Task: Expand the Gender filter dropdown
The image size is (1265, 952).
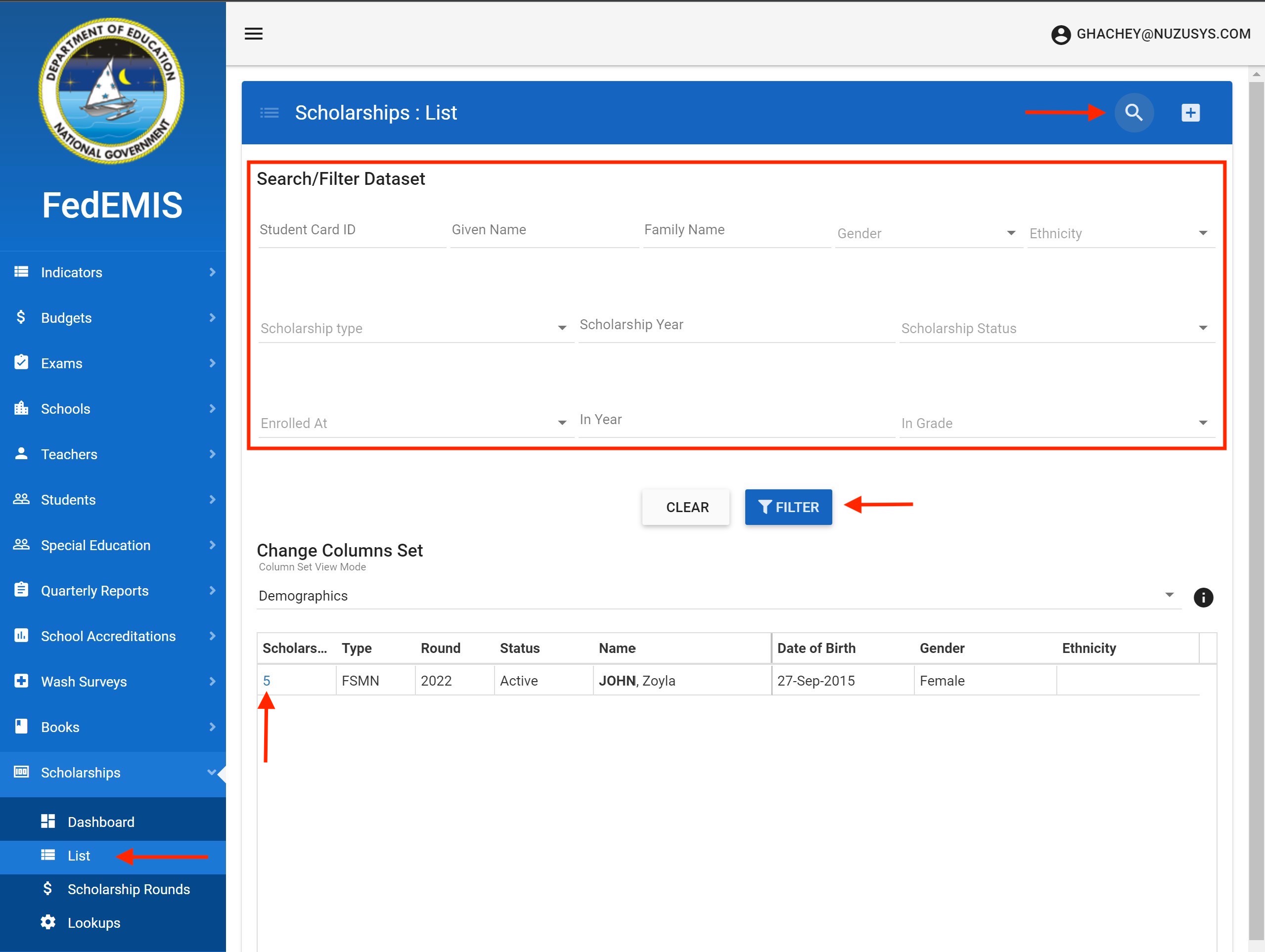Action: (x=928, y=233)
